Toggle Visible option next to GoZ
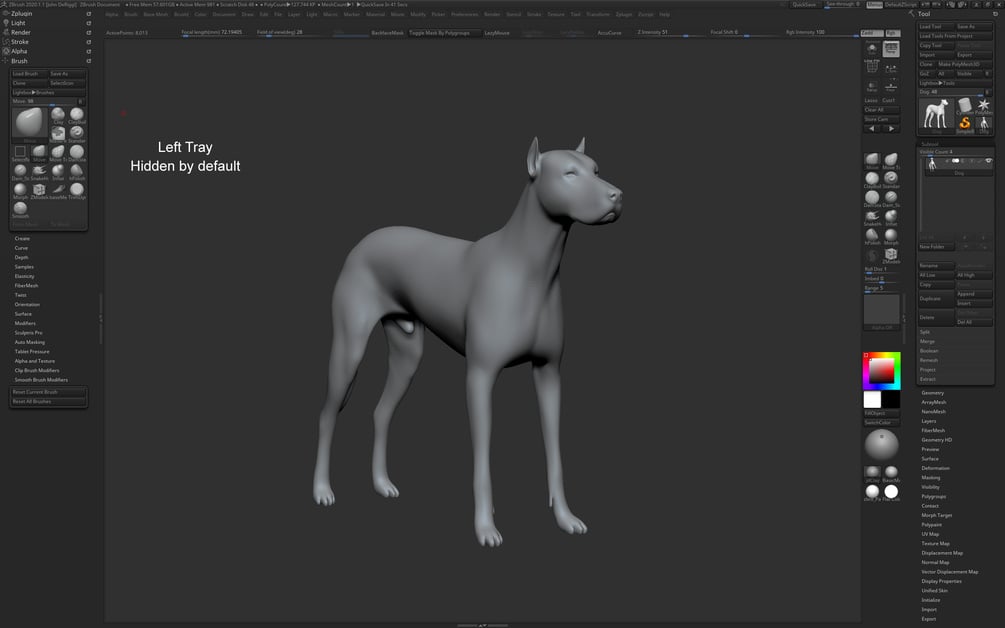This screenshot has height=628, width=1005. [x=967, y=74]
